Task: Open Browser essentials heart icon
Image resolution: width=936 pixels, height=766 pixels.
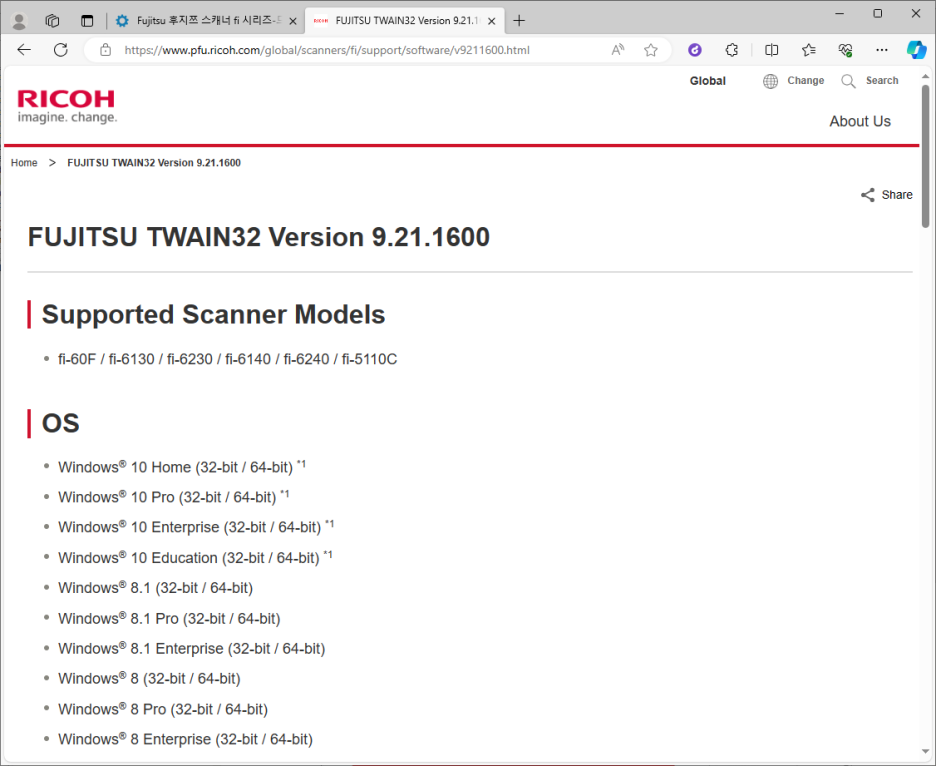Action: 845,50
